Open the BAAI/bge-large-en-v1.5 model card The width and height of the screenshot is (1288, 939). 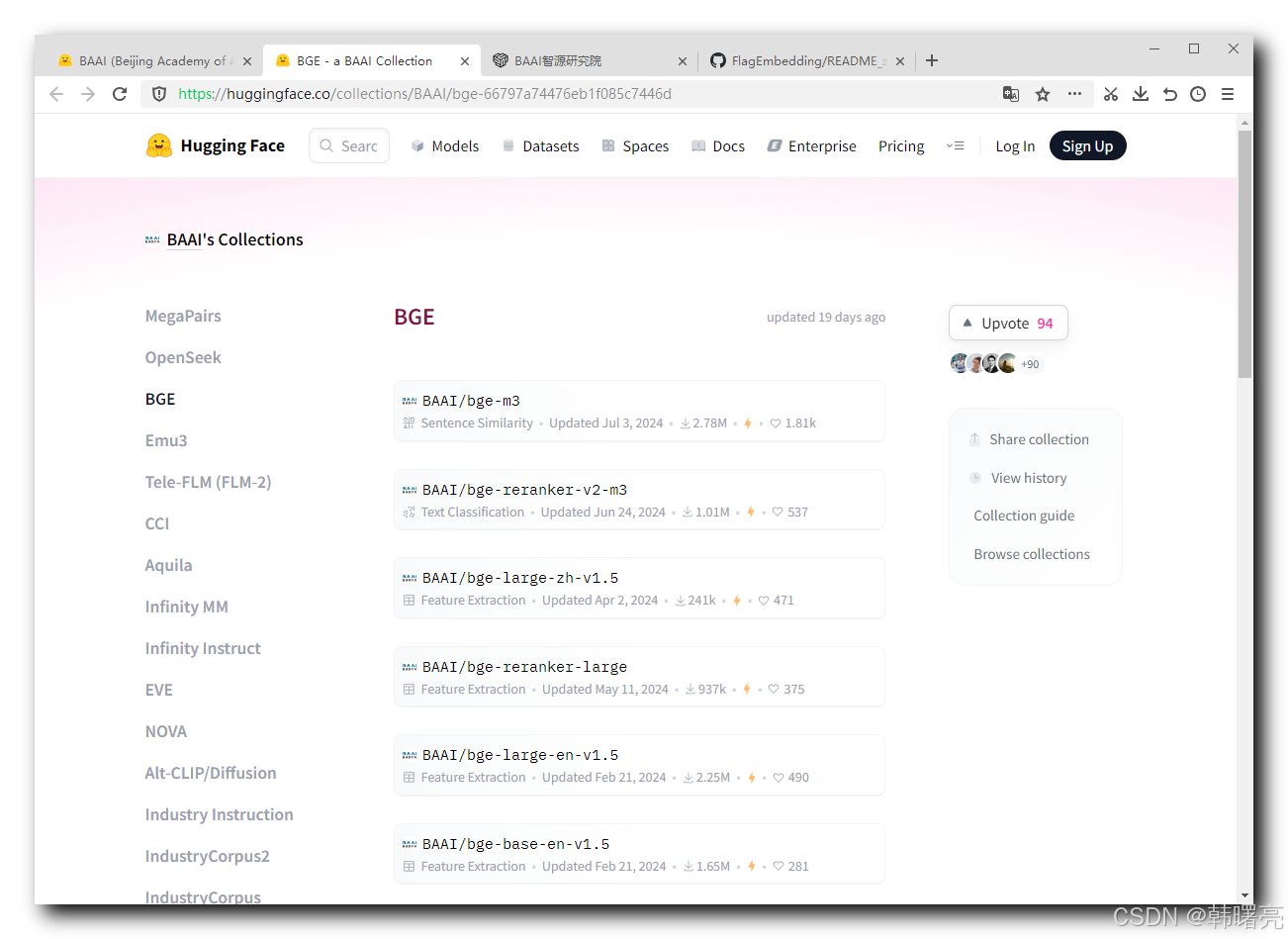639,765
